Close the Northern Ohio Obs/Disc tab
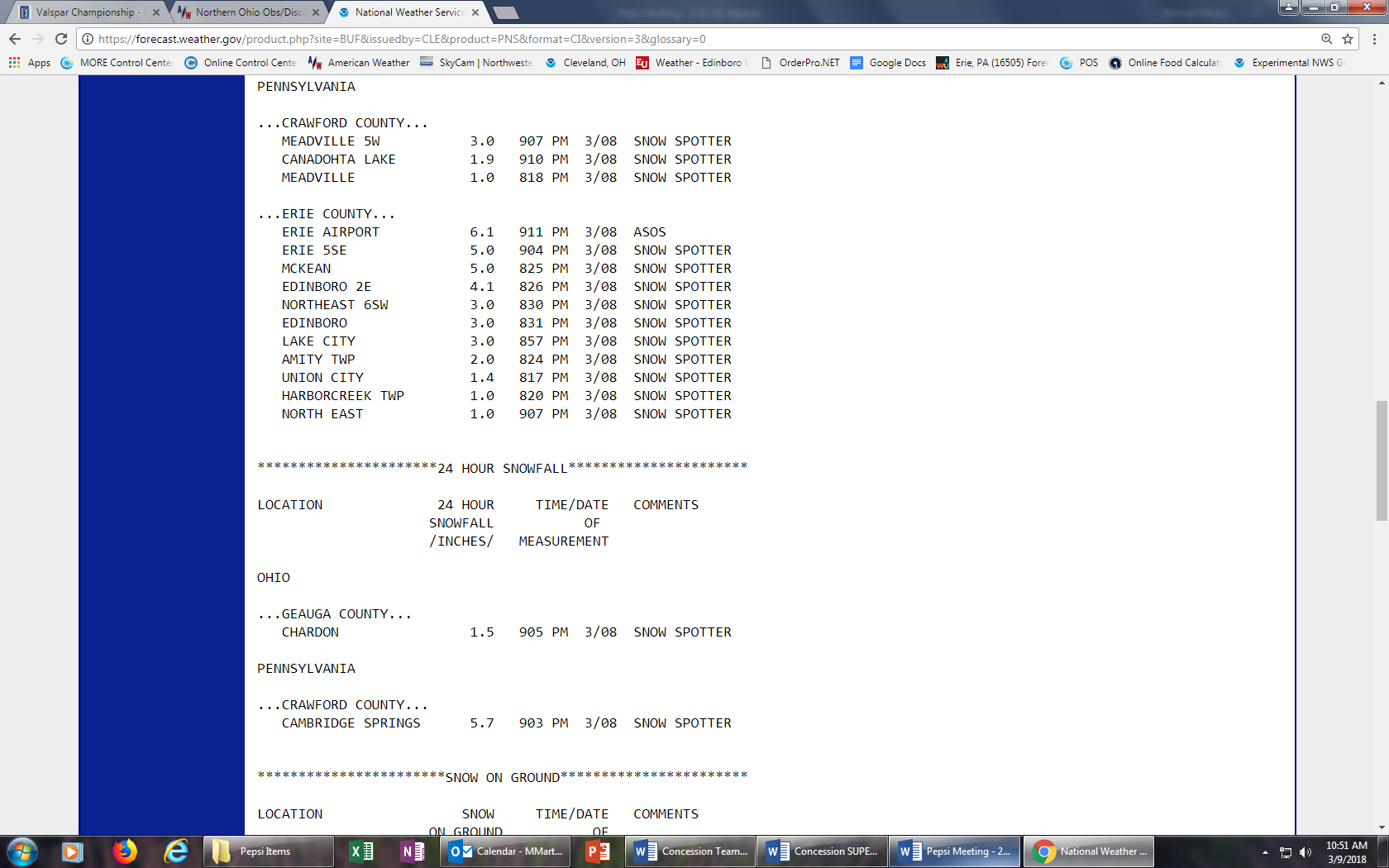 (x=316, y=12)
